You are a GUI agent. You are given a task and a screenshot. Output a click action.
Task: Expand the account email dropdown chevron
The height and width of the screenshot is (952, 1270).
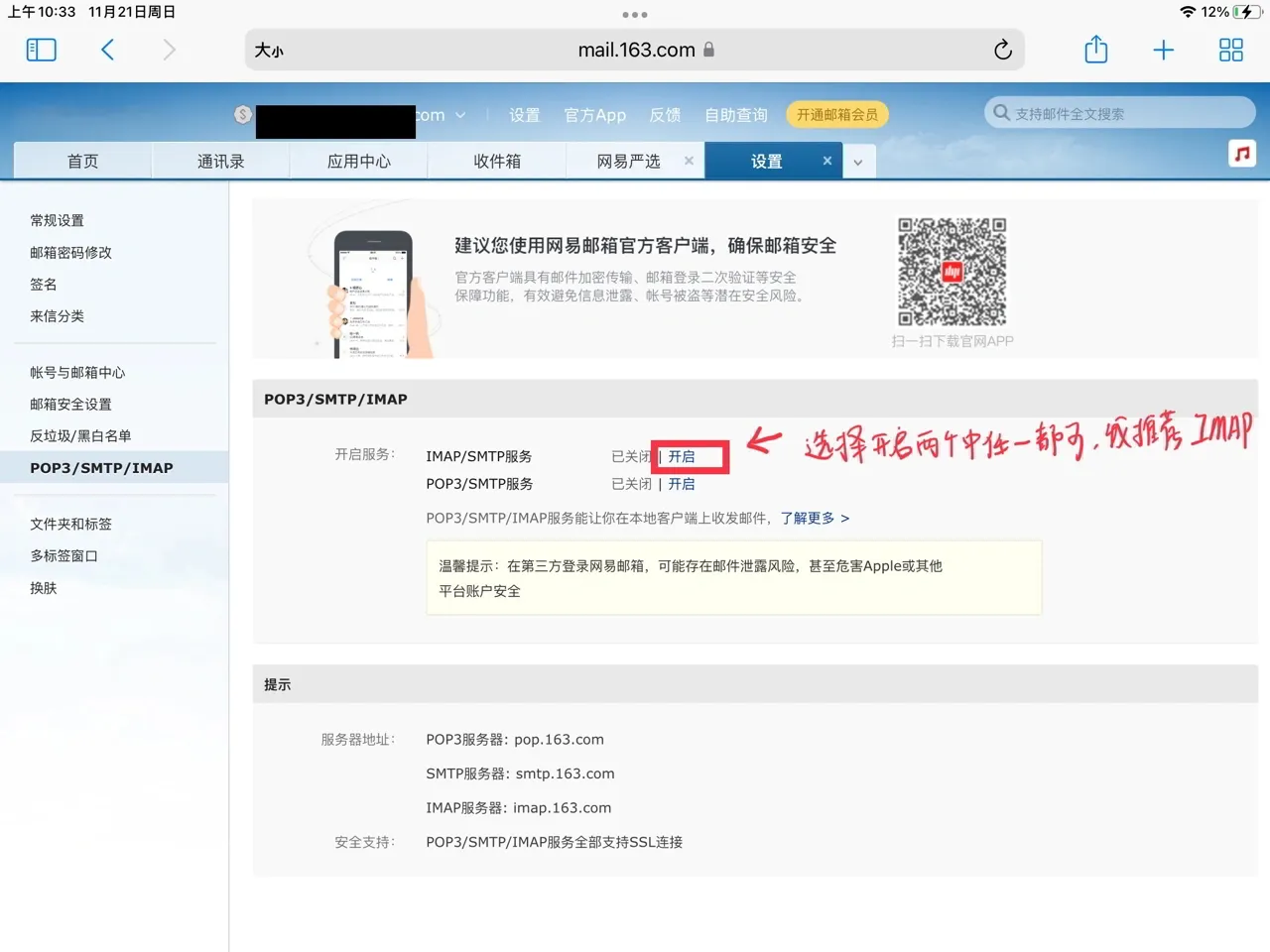(461, 114)
